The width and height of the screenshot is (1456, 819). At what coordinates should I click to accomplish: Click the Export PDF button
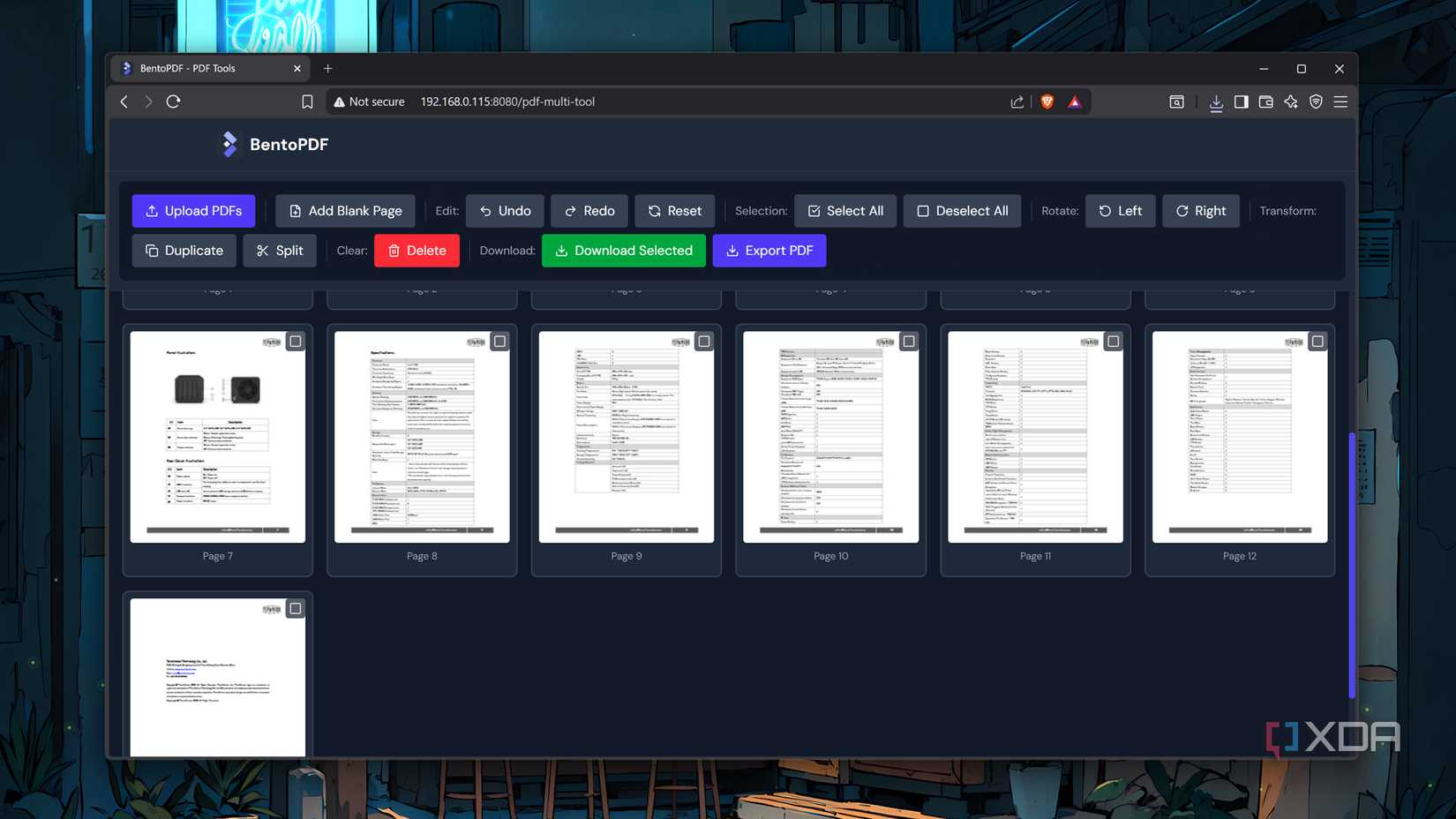point(769,251)
